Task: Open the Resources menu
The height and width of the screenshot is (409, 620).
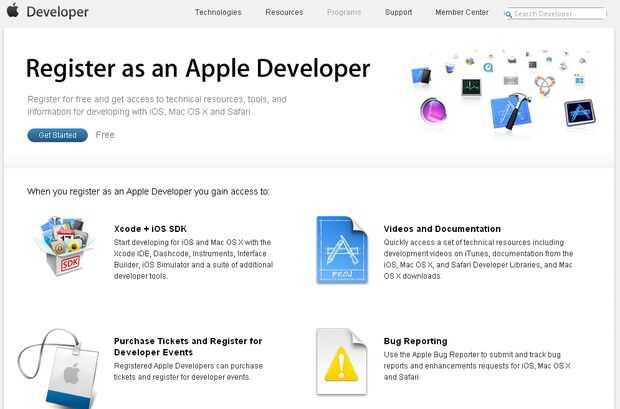Action: pyautogui.click(x=284, y=12)
